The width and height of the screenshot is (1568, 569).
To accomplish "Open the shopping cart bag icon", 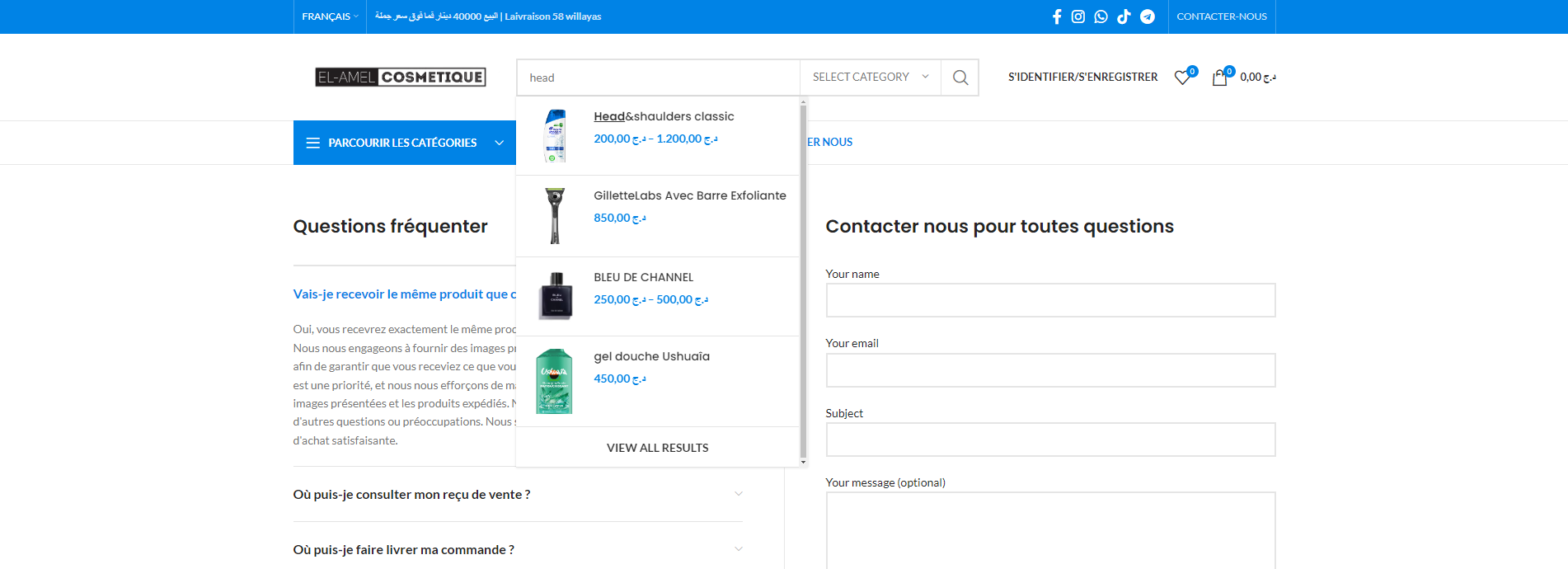I will click(1219, 78).
